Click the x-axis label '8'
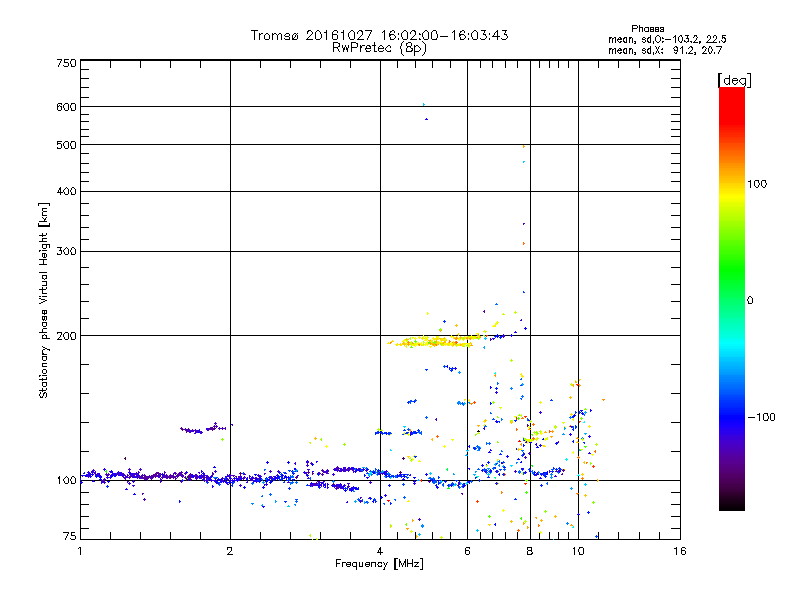 [530, 551]
